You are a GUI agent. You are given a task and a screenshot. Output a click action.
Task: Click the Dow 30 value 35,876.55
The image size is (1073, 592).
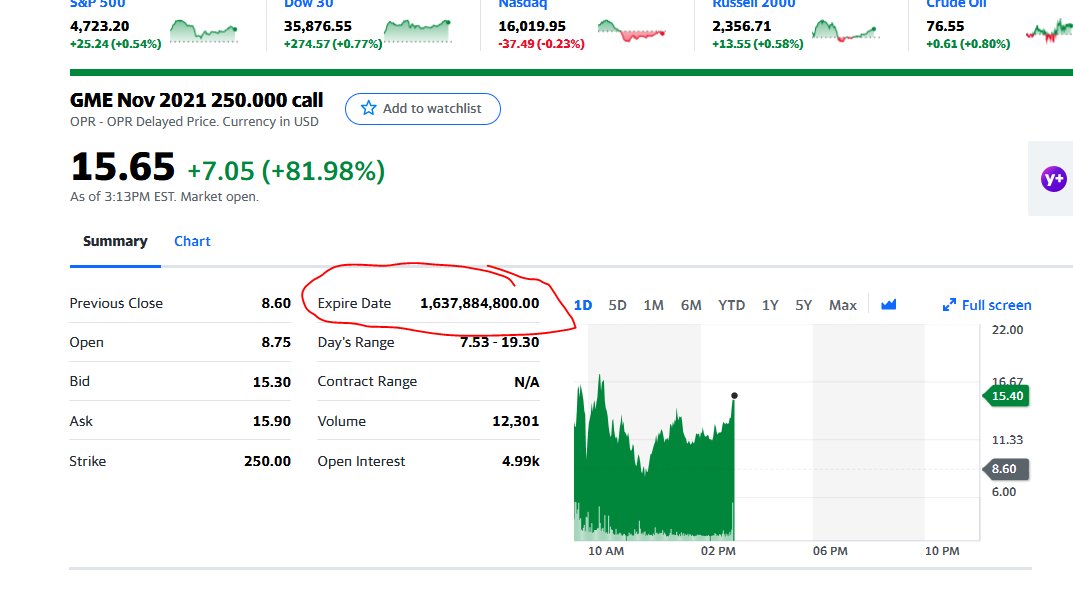pos(318,27)
